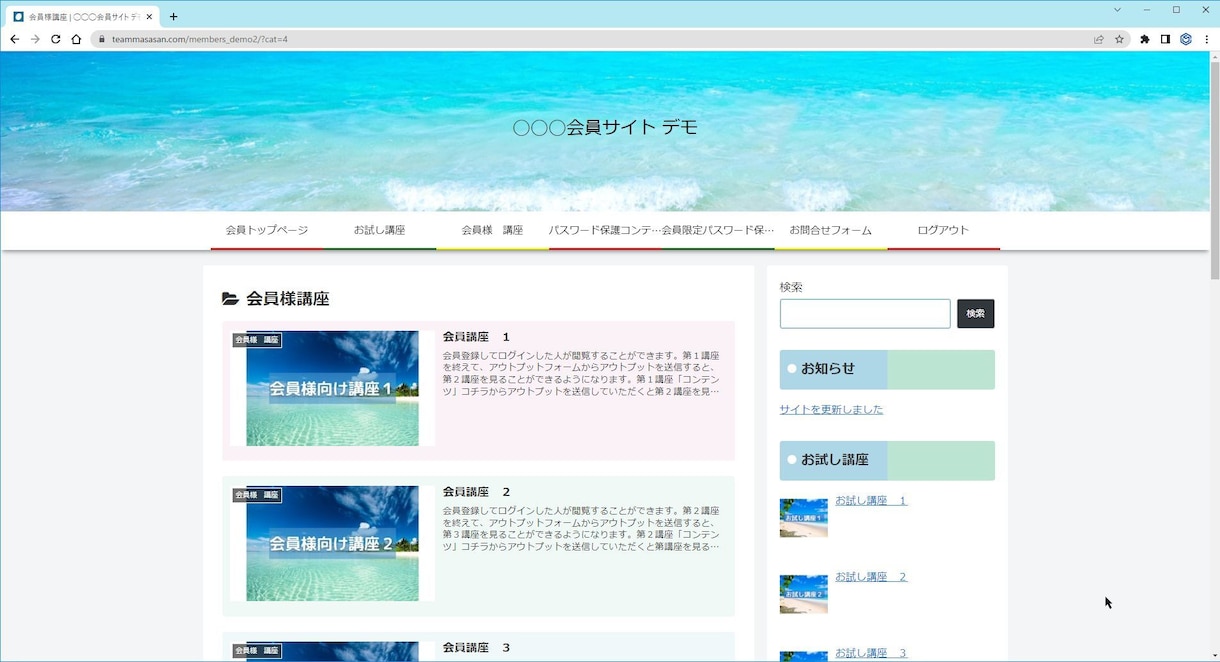The width and height of the screenshot is (1220, 662).
Task: Click the 会員講座 1 excerpt text
Action: click(x=581, y=373)
